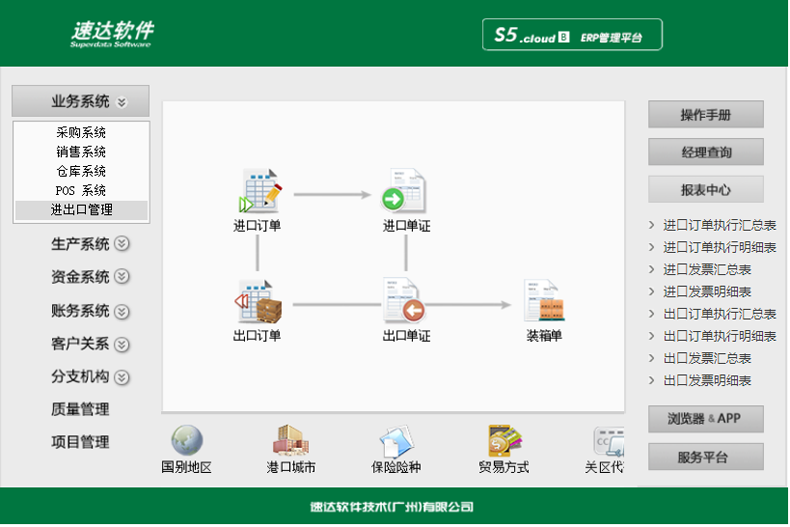The height and width of the screenshot is (527, 790).
Task: Click the 报表中心 button
Action: point(705,189)
